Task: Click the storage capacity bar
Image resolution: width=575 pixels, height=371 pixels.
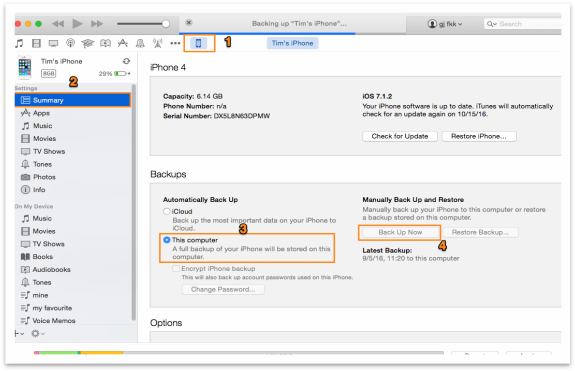Action: pos(238,353)
